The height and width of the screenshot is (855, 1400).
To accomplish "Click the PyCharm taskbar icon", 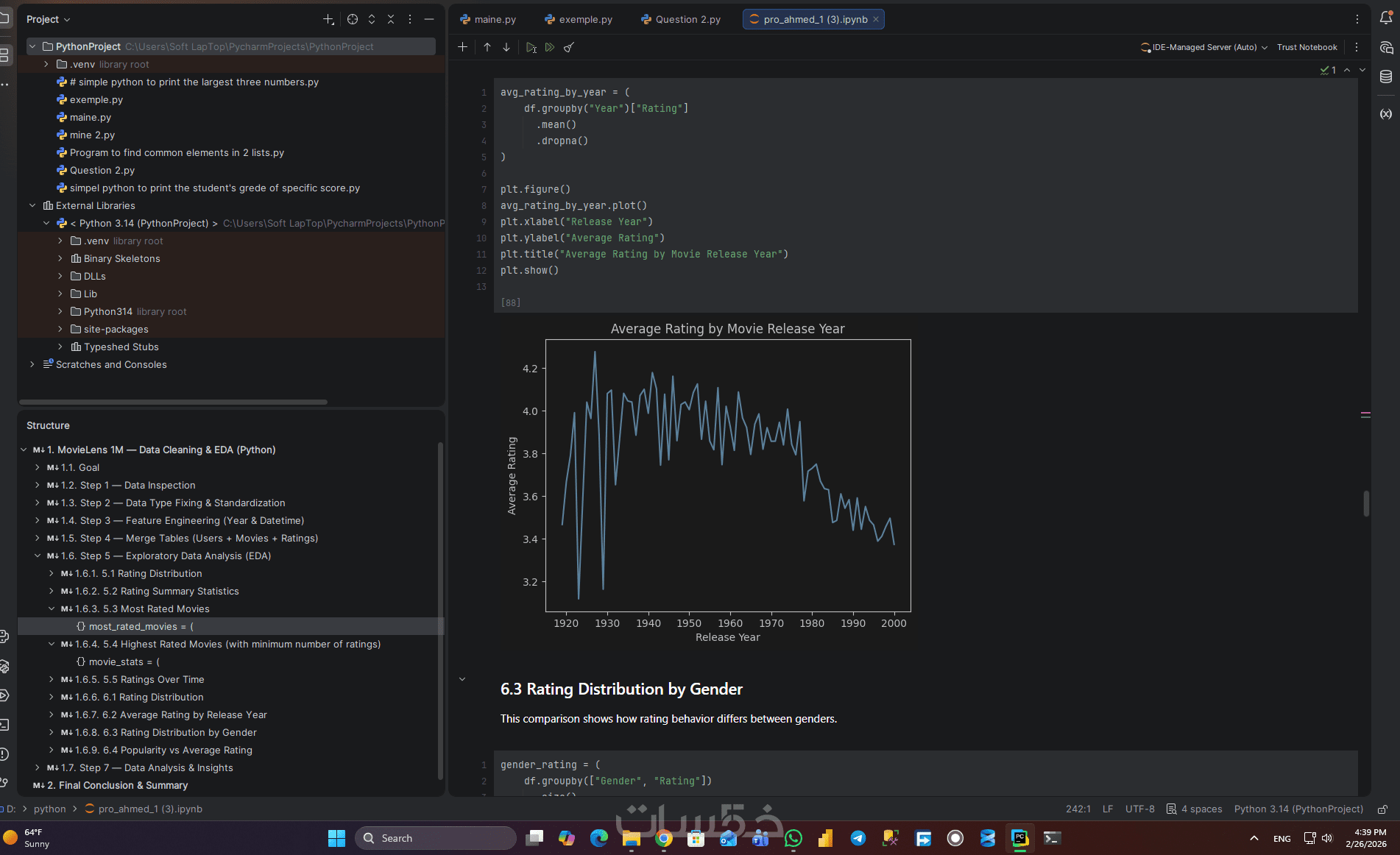I will point(1019,838).
